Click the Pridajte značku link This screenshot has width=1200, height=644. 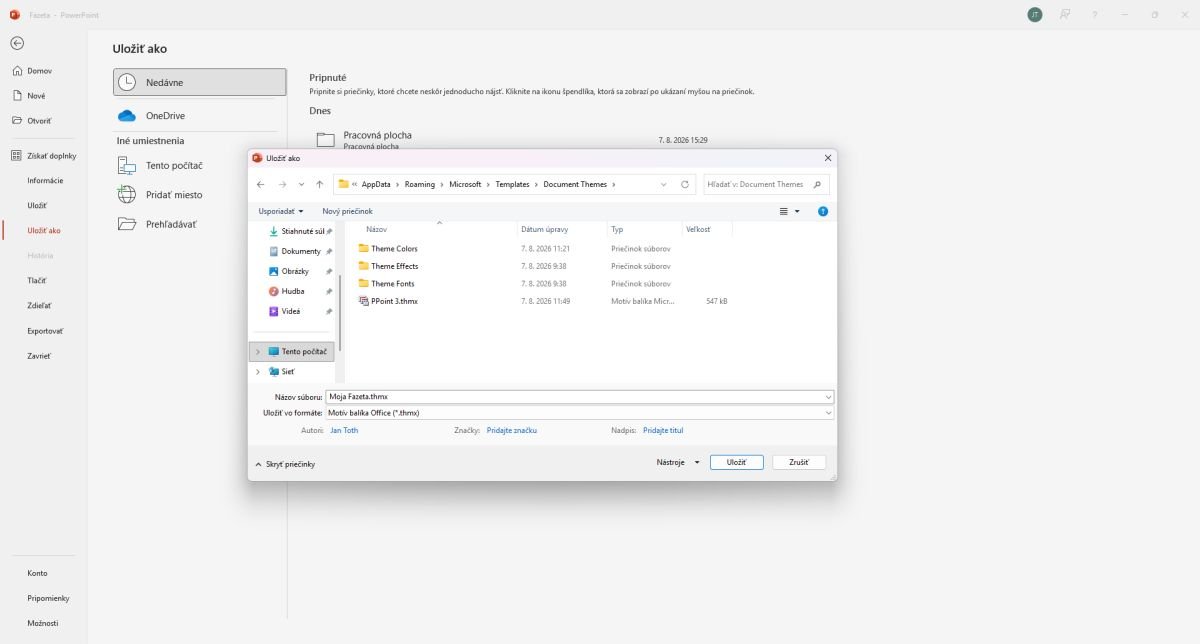click(512, 430)
